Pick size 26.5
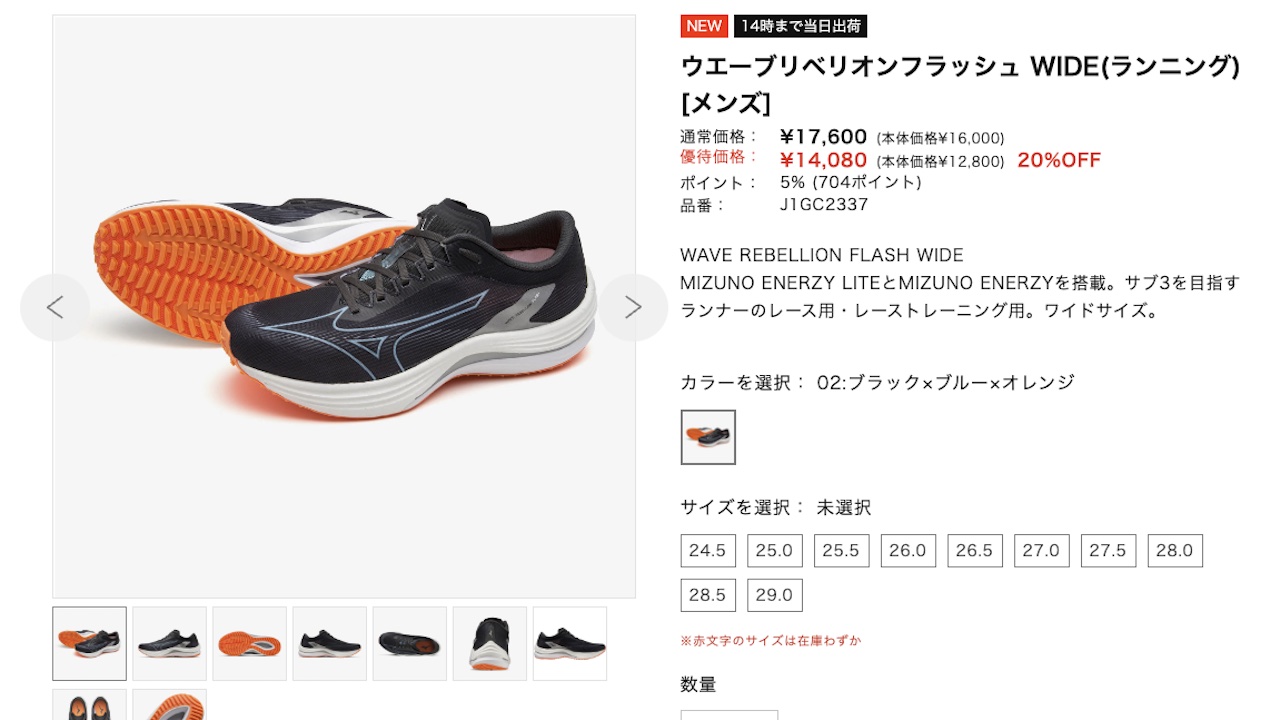Viewport: 1280px width, 720px height. click(975, 551)
